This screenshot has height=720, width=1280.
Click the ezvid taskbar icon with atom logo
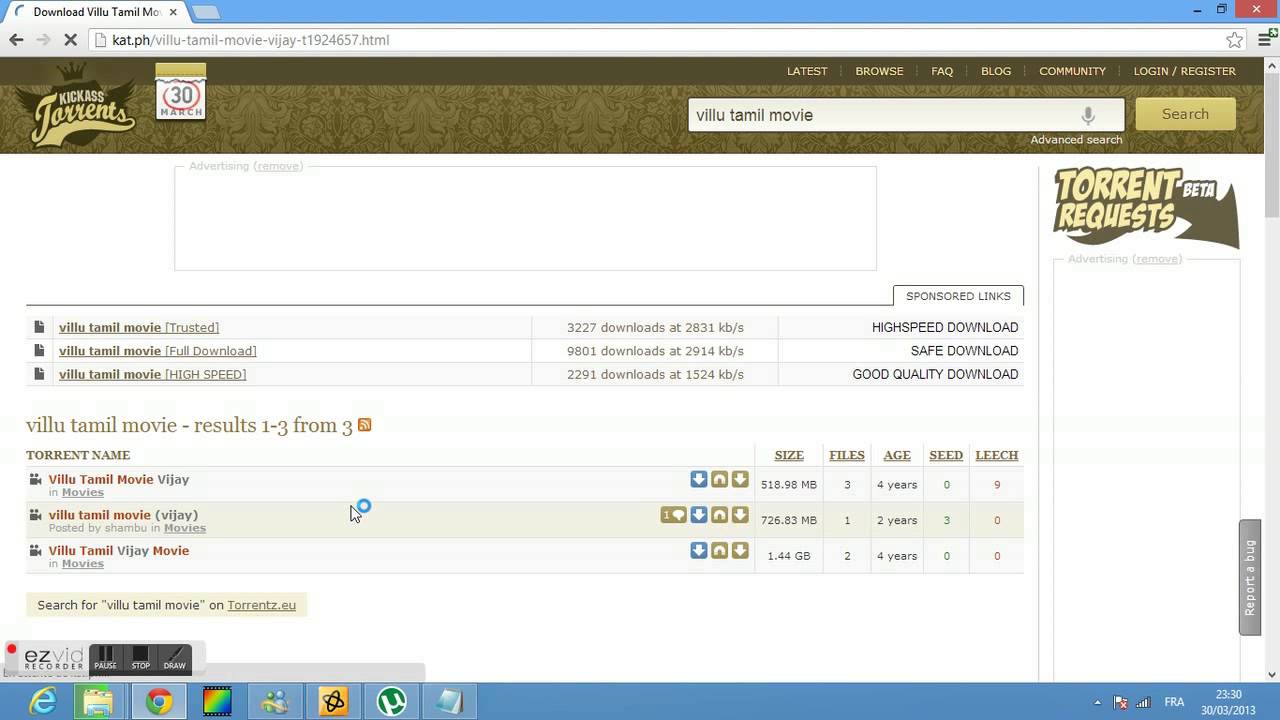[333, 702]
